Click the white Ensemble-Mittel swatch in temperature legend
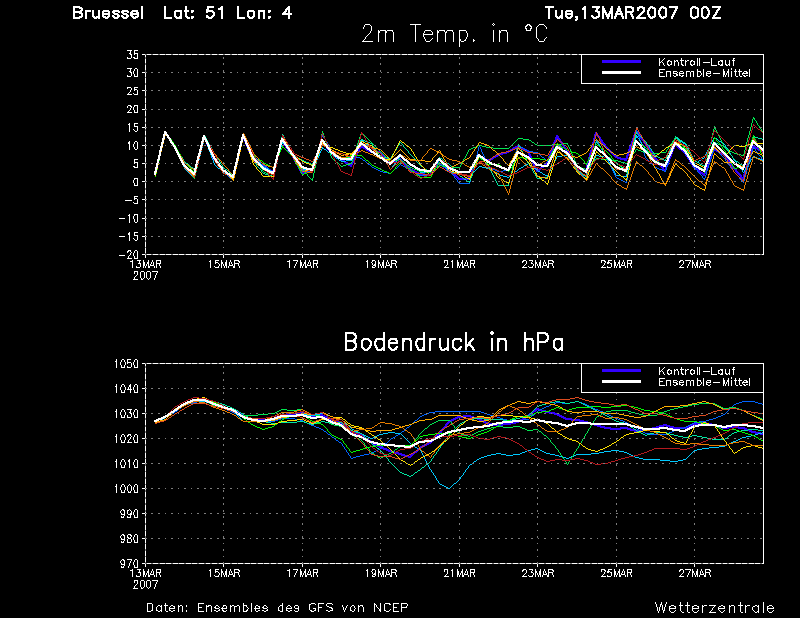The image size is (800, 618). (x=621, y=73)
